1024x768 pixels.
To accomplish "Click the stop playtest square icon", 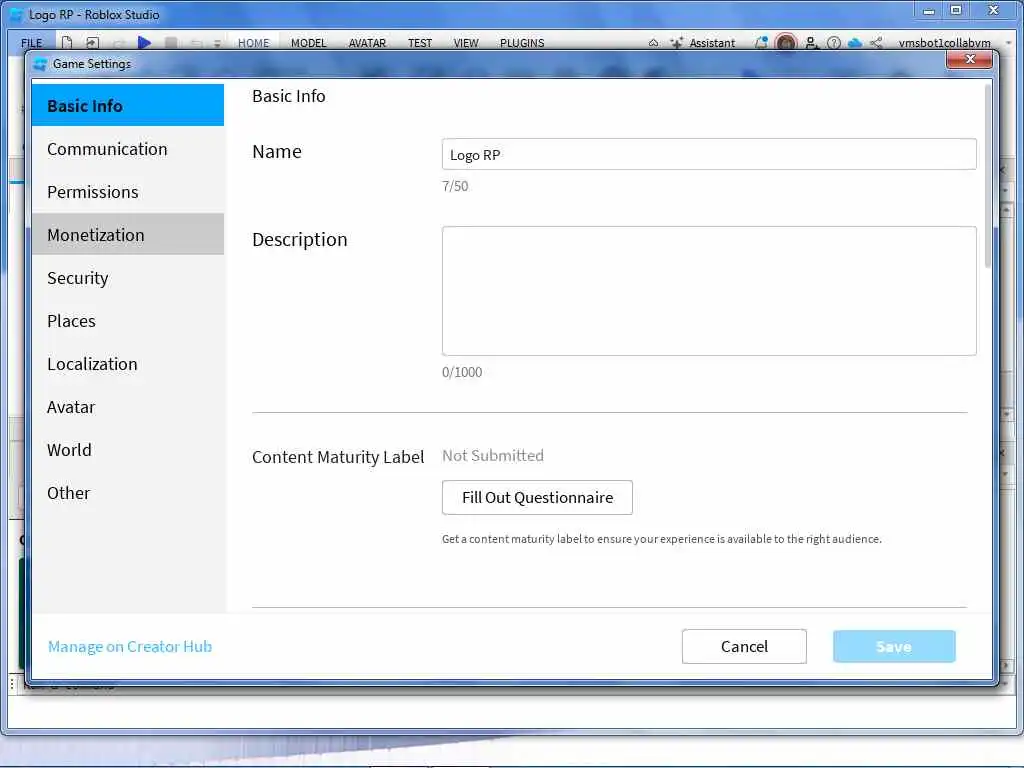I will pos(170,42).
